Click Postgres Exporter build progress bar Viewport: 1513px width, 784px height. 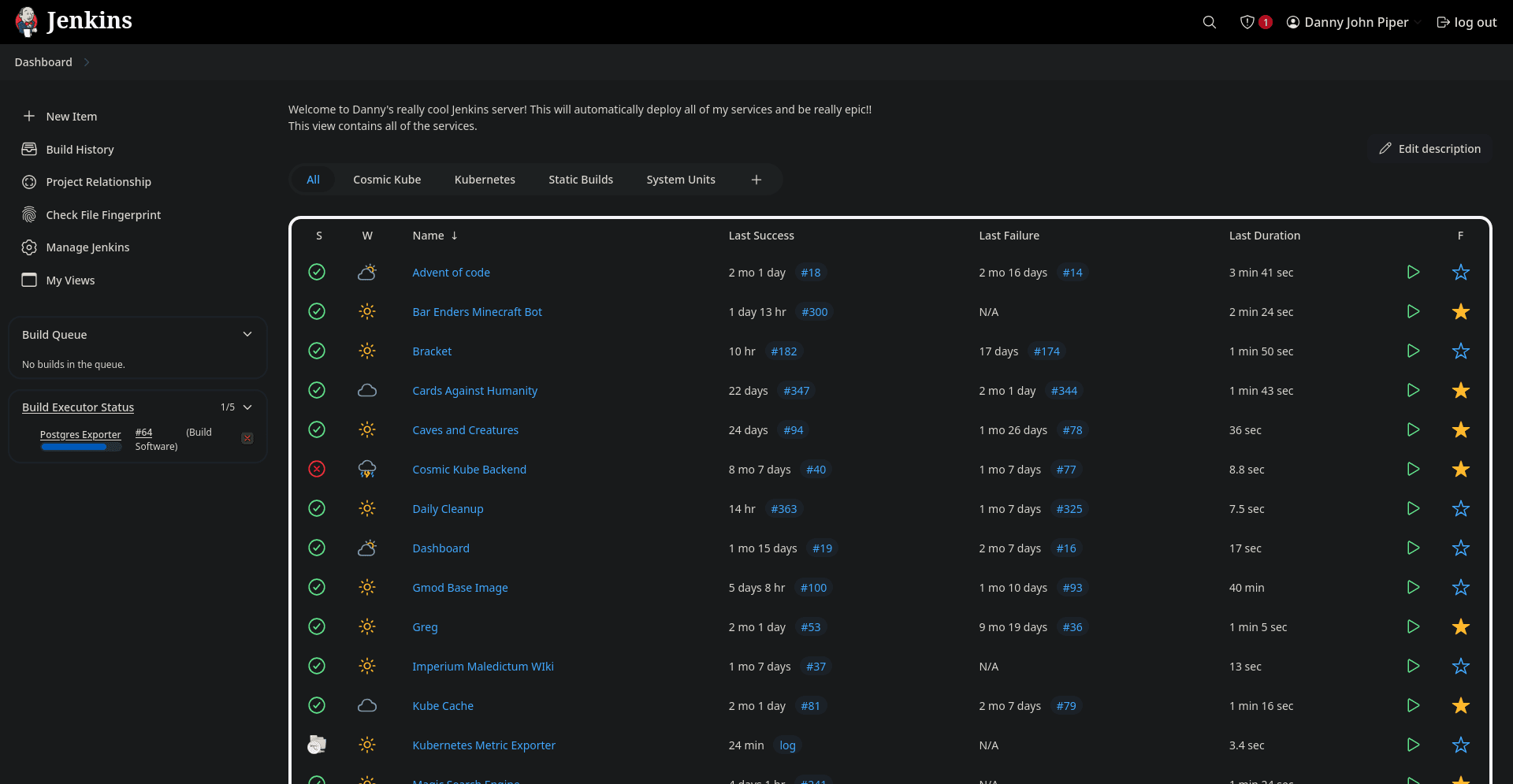(x=81, y=447)
